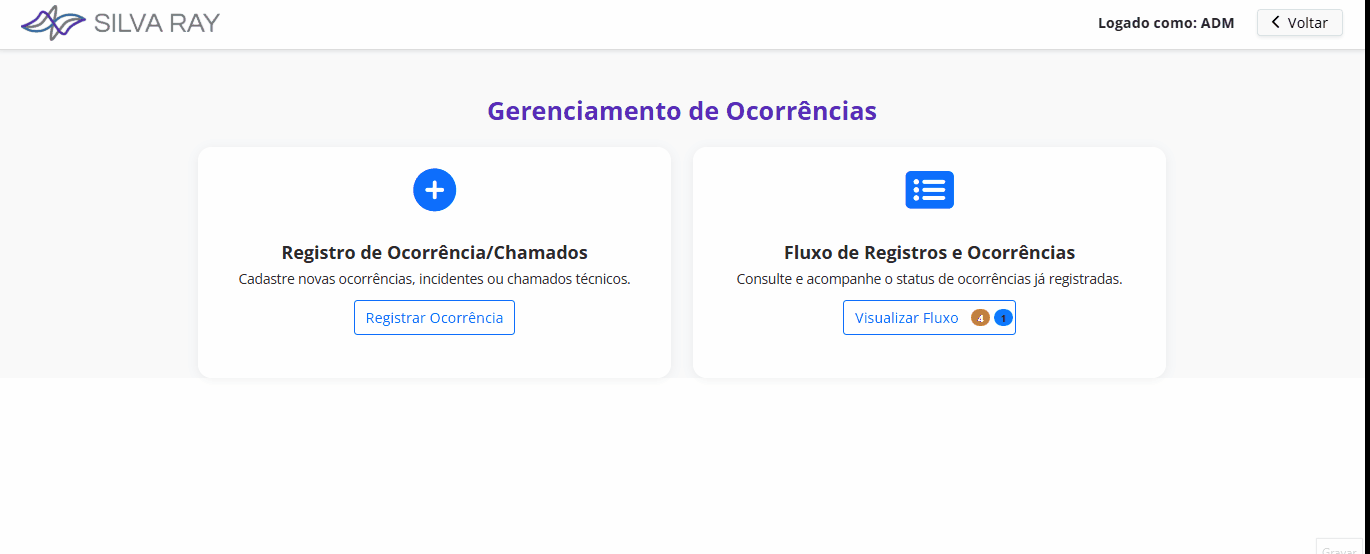Go back using the Voltar button
Image resolution: width=1370 pixels, height=554 pixels.
1299,22
